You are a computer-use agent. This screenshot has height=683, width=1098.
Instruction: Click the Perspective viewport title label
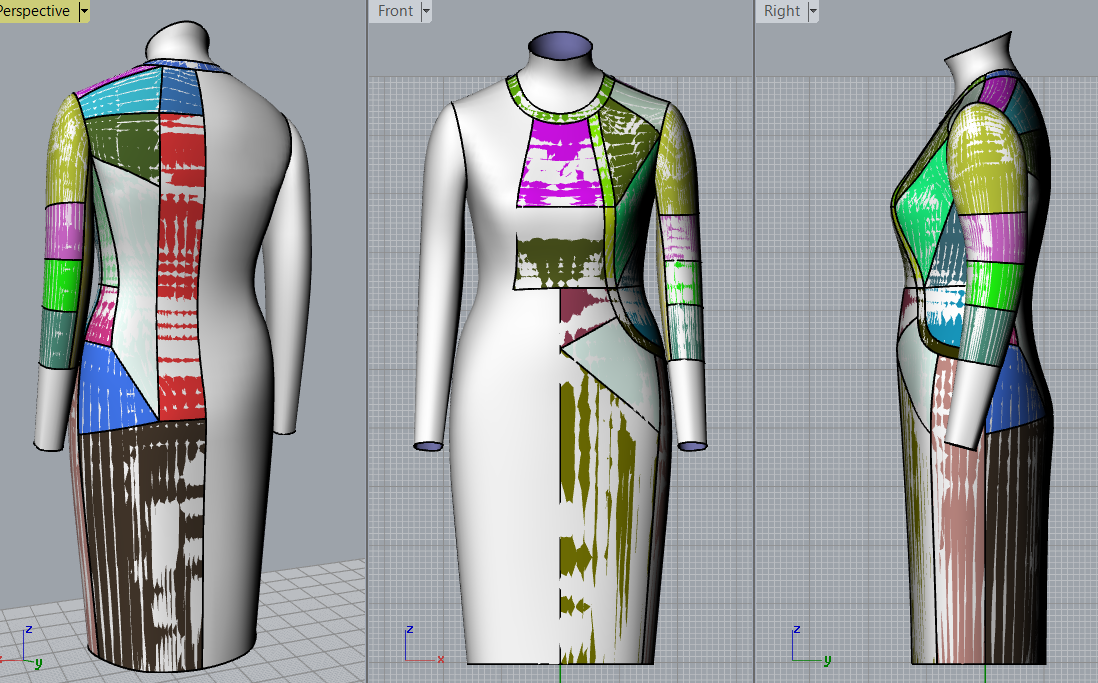point(35,11)
